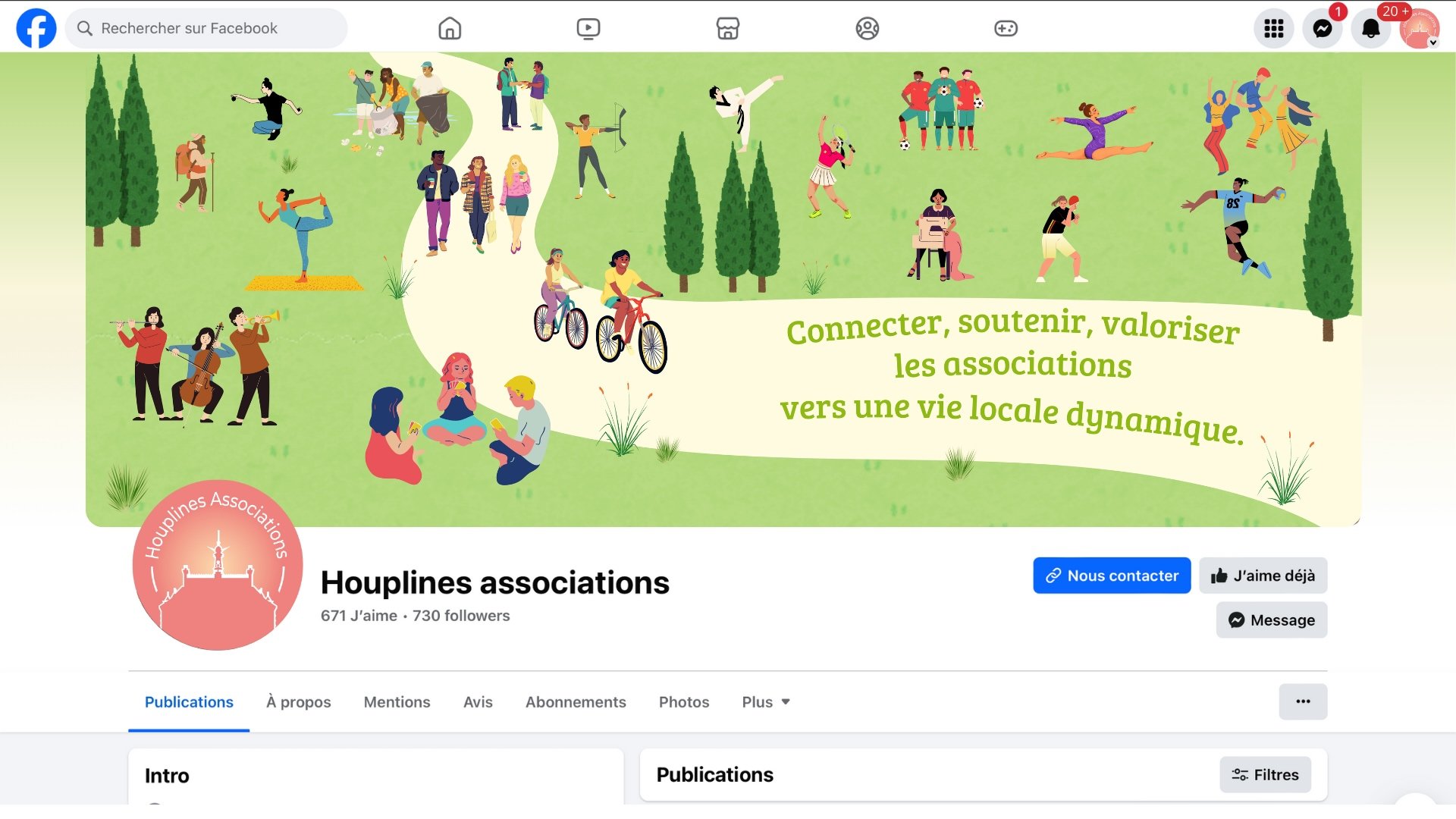Open the Video tab icon
The image size is (1456, 819).
588,28
